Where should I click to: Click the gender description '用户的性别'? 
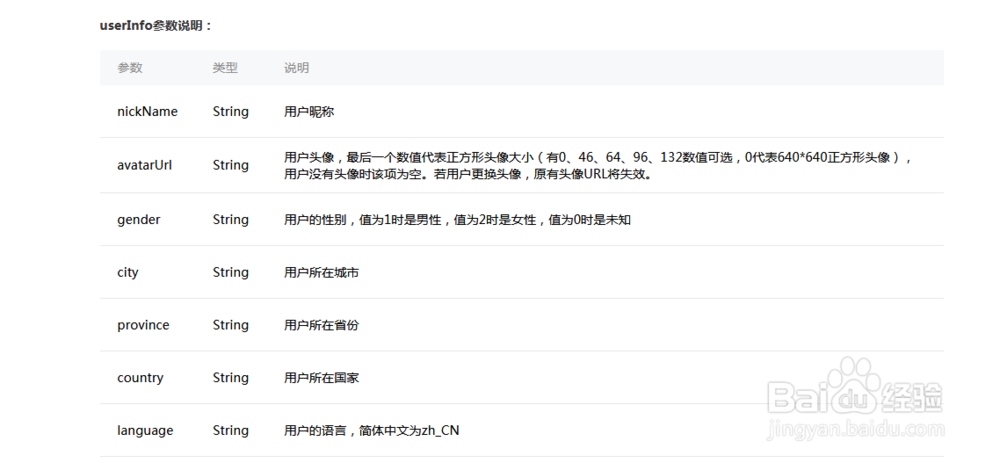[x=457, y=220]
